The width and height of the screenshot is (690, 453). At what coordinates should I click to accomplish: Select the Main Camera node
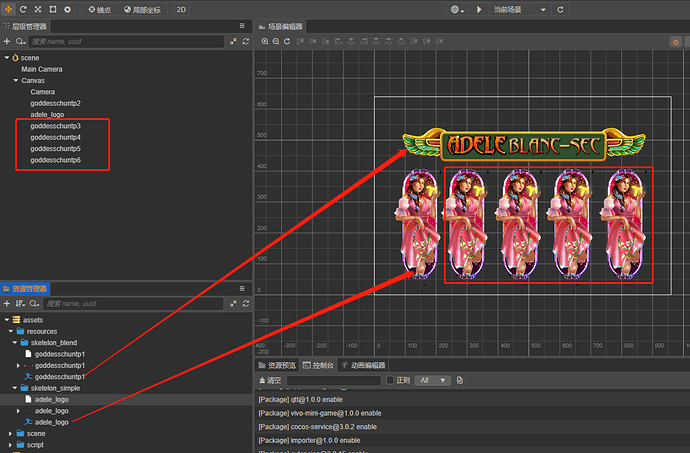pos(42,69)
